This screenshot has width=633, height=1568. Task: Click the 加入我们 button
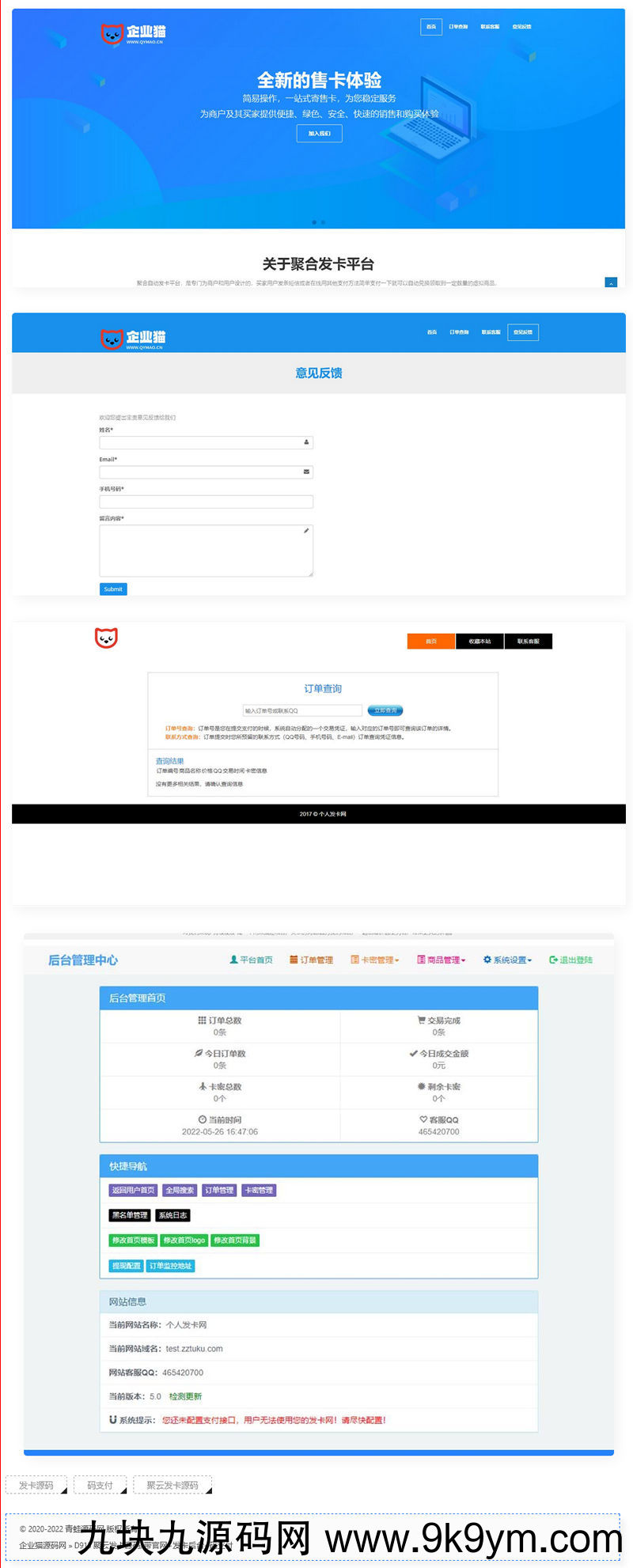320,134
